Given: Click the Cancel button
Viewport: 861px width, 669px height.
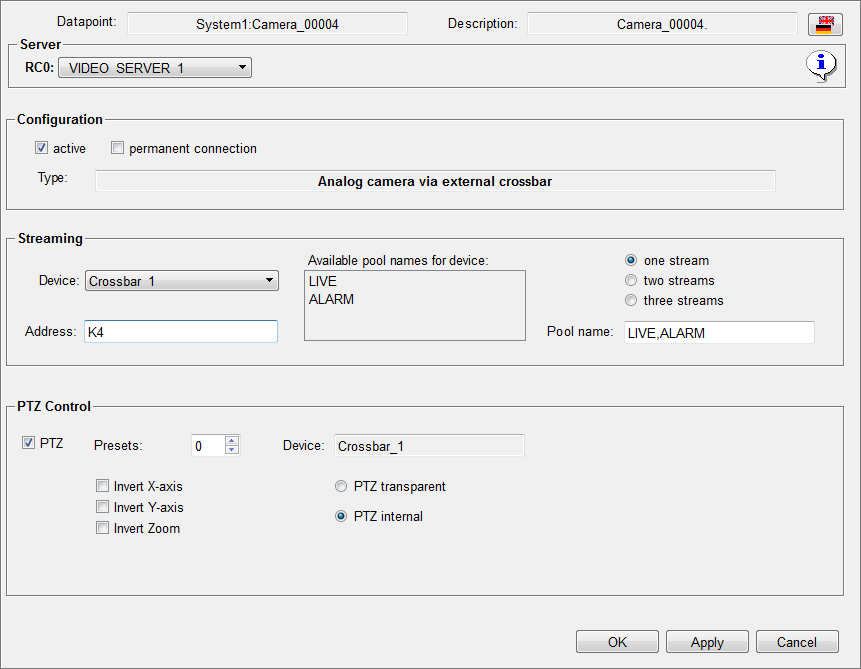Looking at the screenshot, I should pos(796,642).
